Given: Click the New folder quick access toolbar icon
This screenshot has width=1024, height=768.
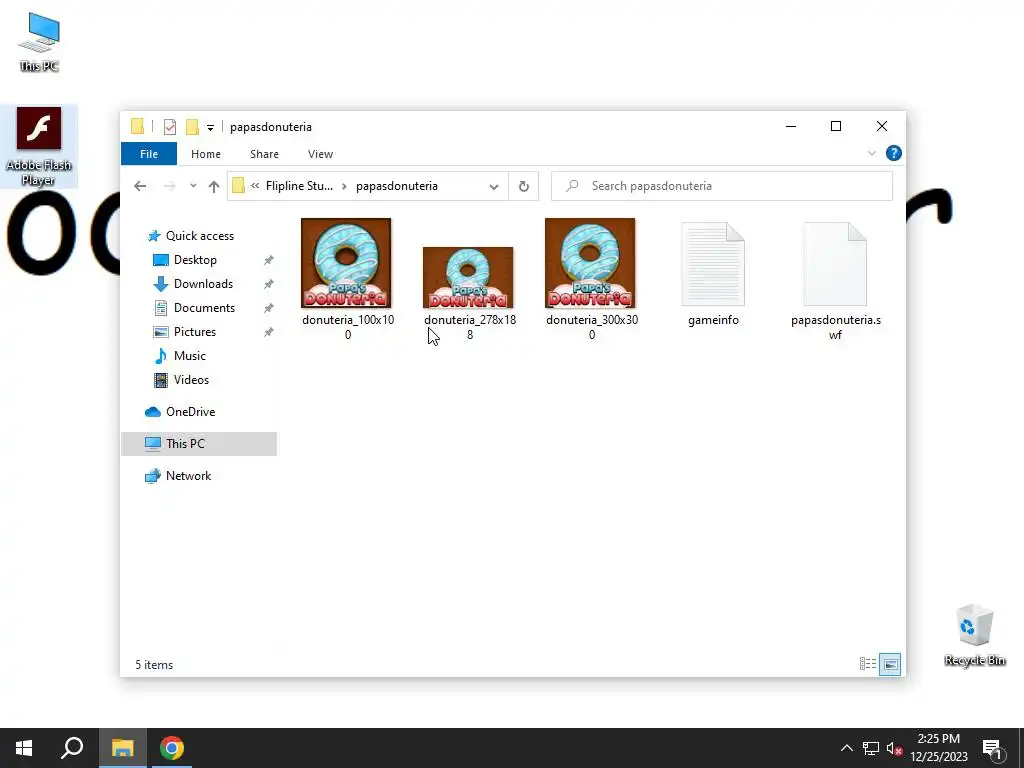Looking at the screenshot, I should coord(192,127).
